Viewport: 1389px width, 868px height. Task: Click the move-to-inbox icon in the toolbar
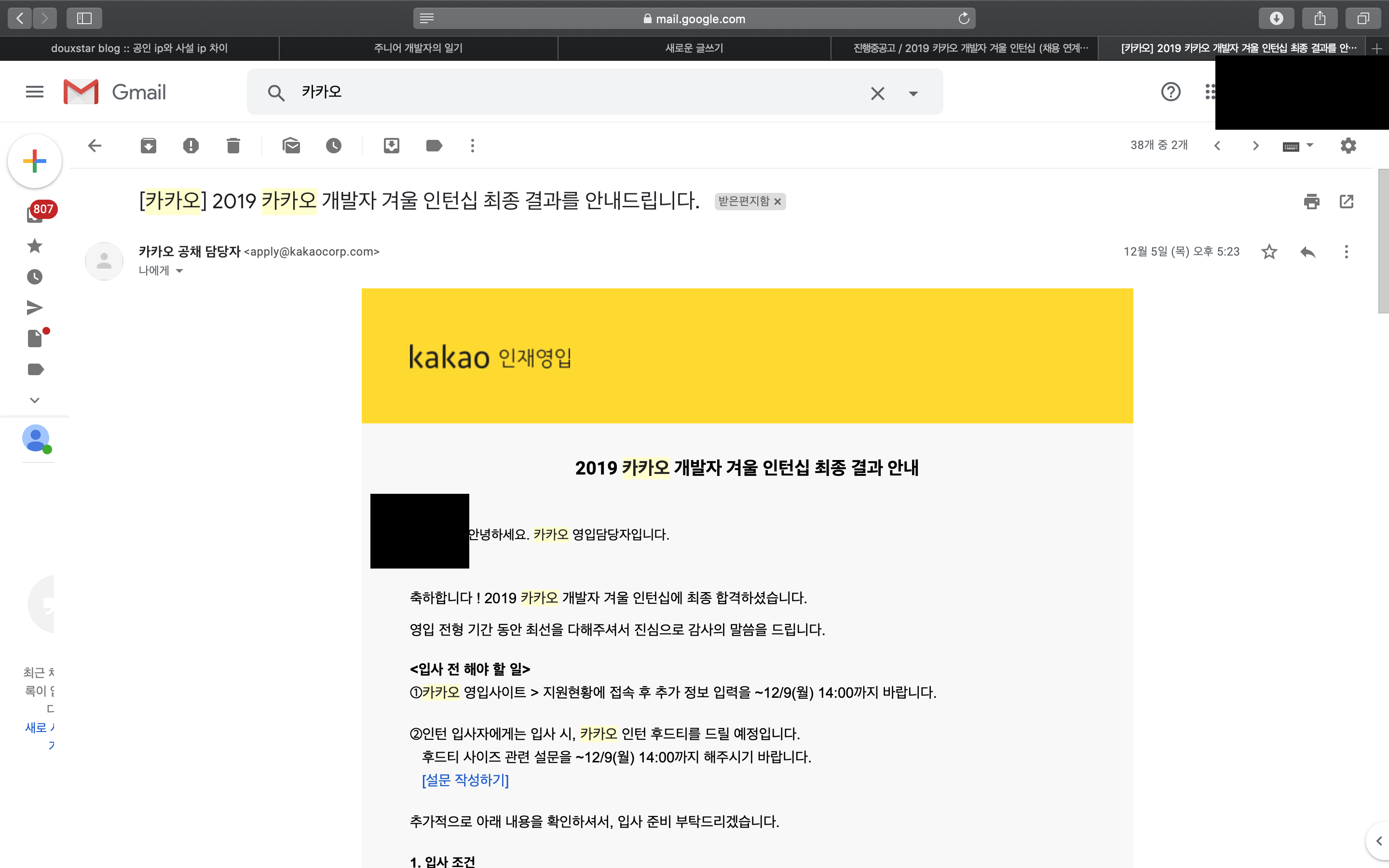pyautogui.click(x=392, y=146)
